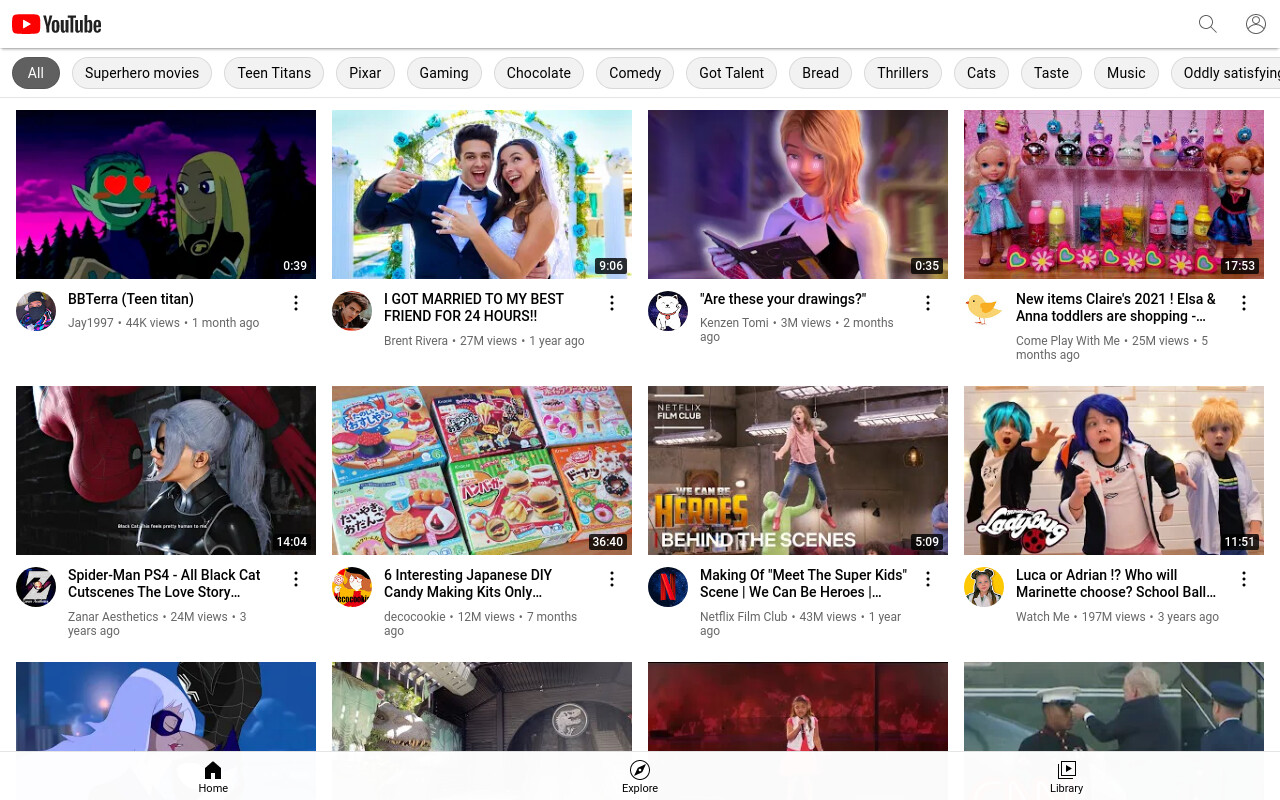The image size is (1280, 800).
Task: Open options menu for Luca or Adrian video
Action: pyautogui.click(x=1244, y=579)
